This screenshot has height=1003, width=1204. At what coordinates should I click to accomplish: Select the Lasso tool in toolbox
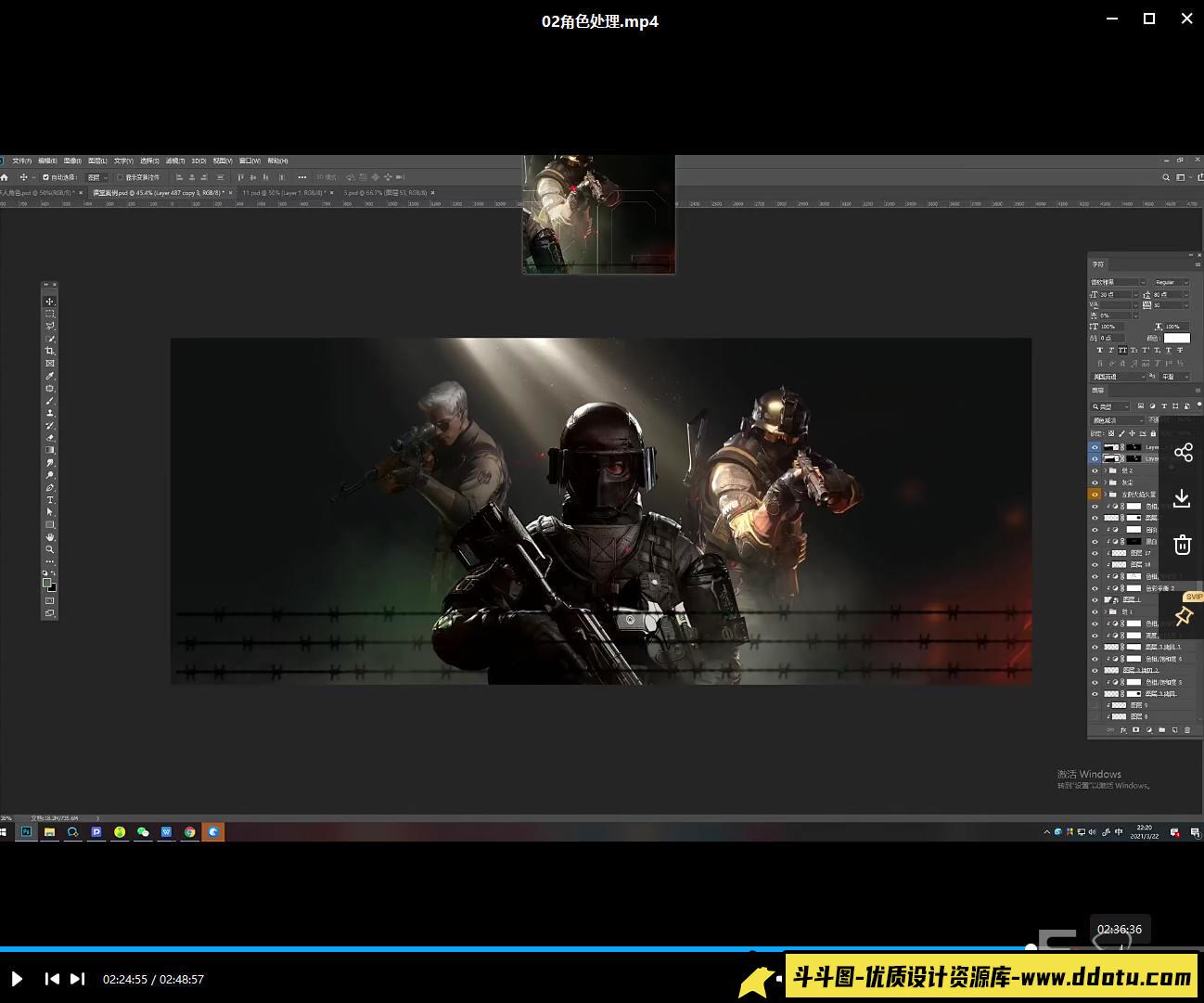[50, 326]
